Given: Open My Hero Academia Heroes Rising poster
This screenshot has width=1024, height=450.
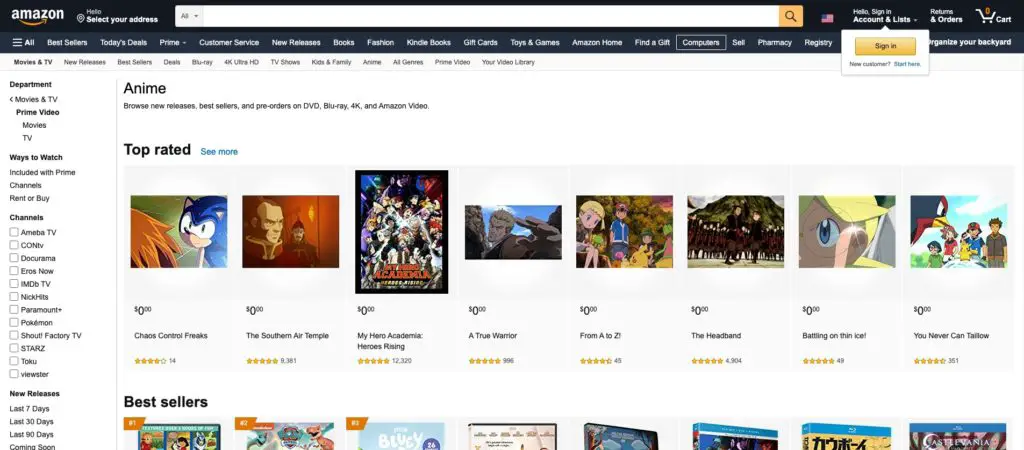Looking at the screenshot, I should (x=402, y=232).
